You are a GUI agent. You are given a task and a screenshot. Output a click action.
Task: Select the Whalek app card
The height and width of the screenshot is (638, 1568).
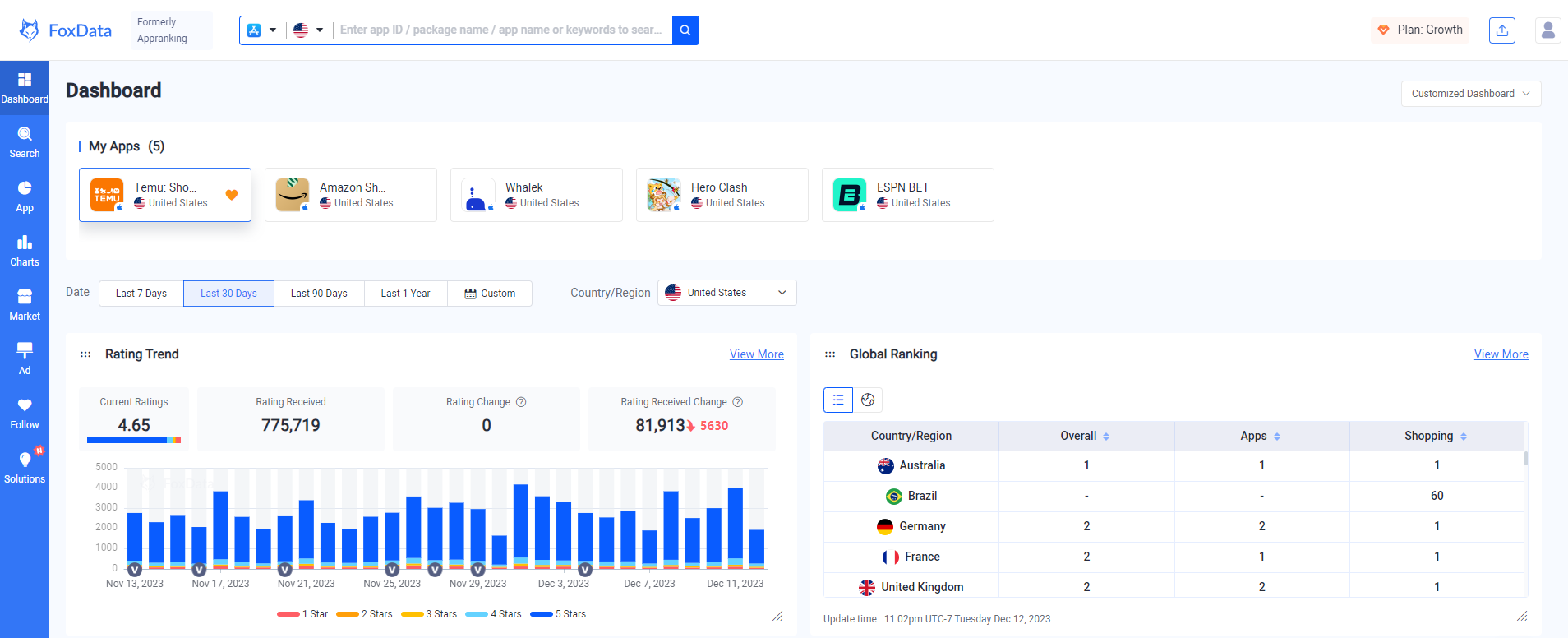[x=537, y=195]
